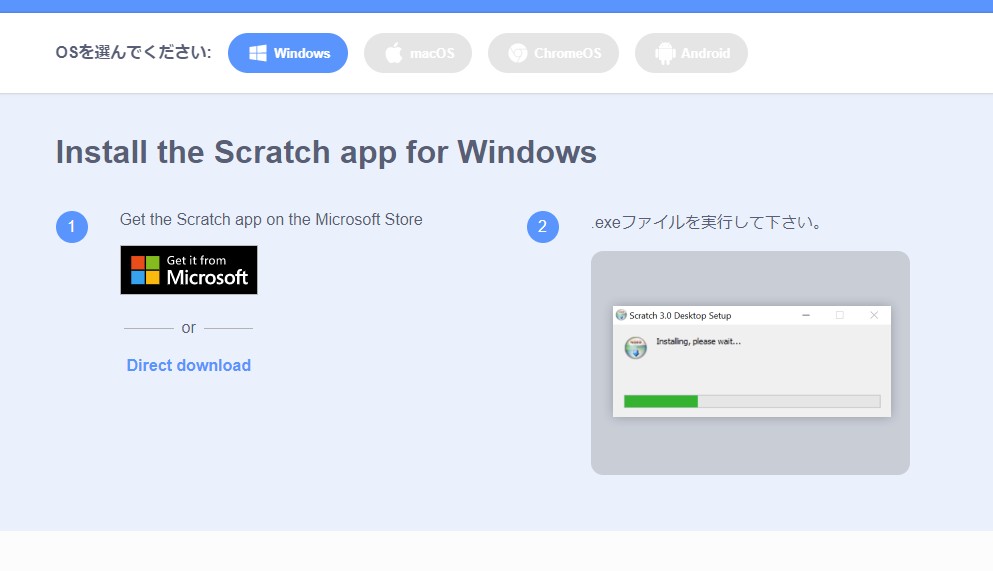Open the Get it from Microsoft badge
The image size is (993, 571).
coord(189,270)
